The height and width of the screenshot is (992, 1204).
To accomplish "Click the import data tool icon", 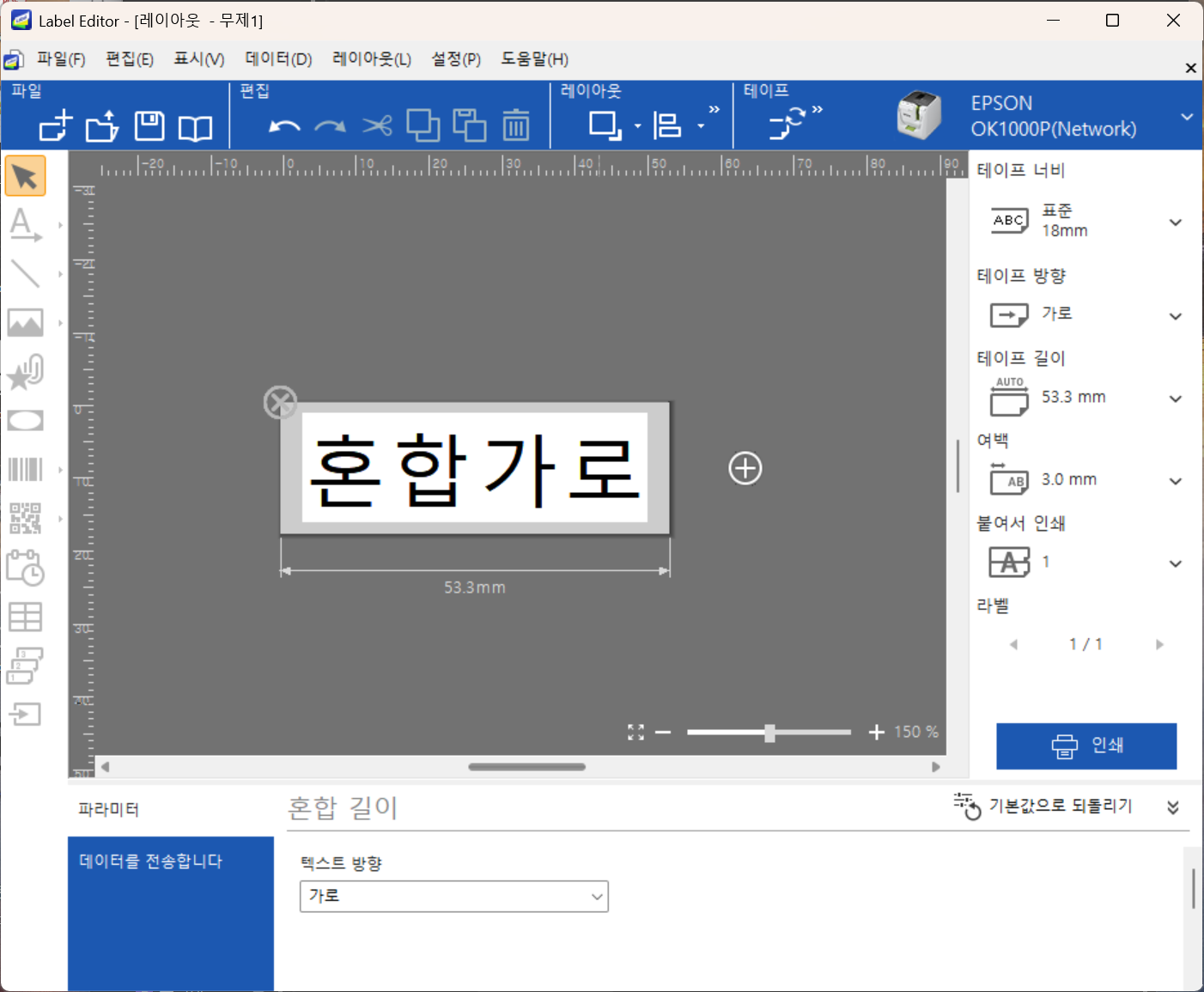I will 25,714.
